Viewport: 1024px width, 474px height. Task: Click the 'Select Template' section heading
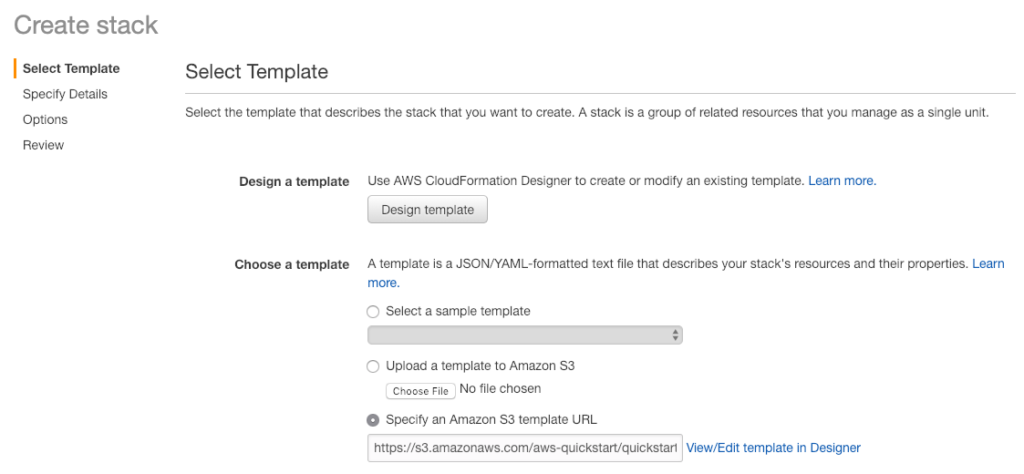coord(257,72)
